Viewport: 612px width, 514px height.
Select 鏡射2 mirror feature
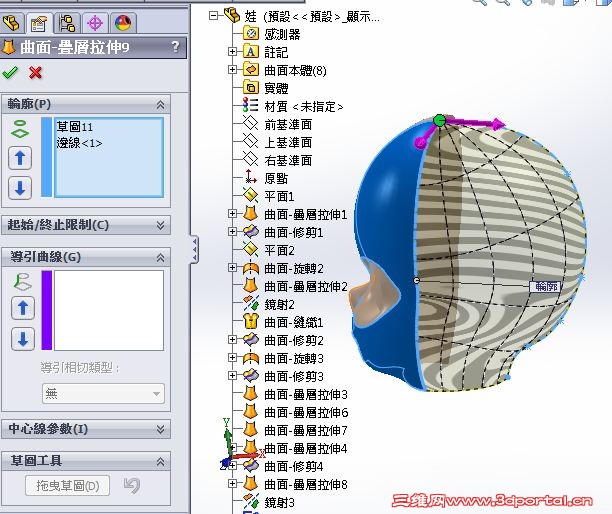coord(279,304)
